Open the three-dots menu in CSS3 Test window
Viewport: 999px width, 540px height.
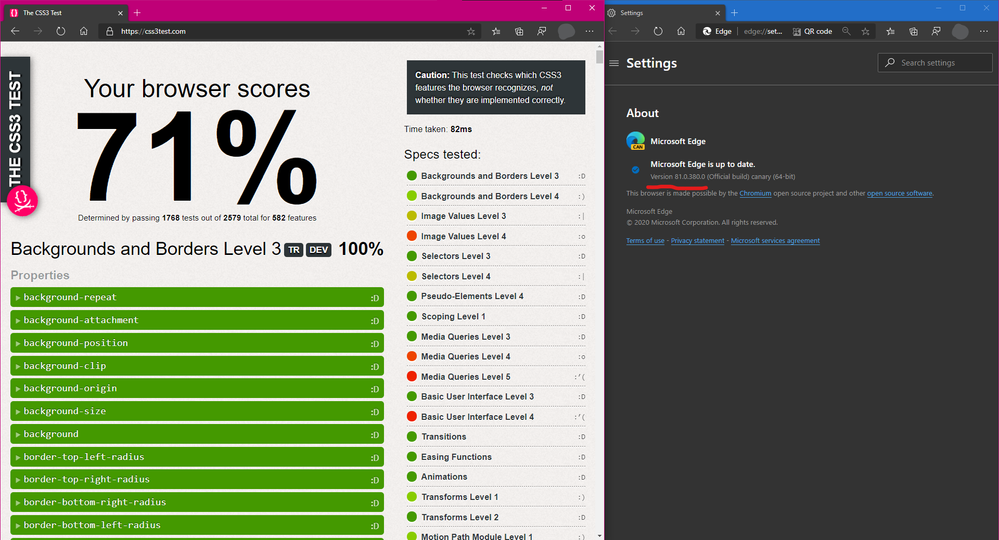tap(589, 31)
